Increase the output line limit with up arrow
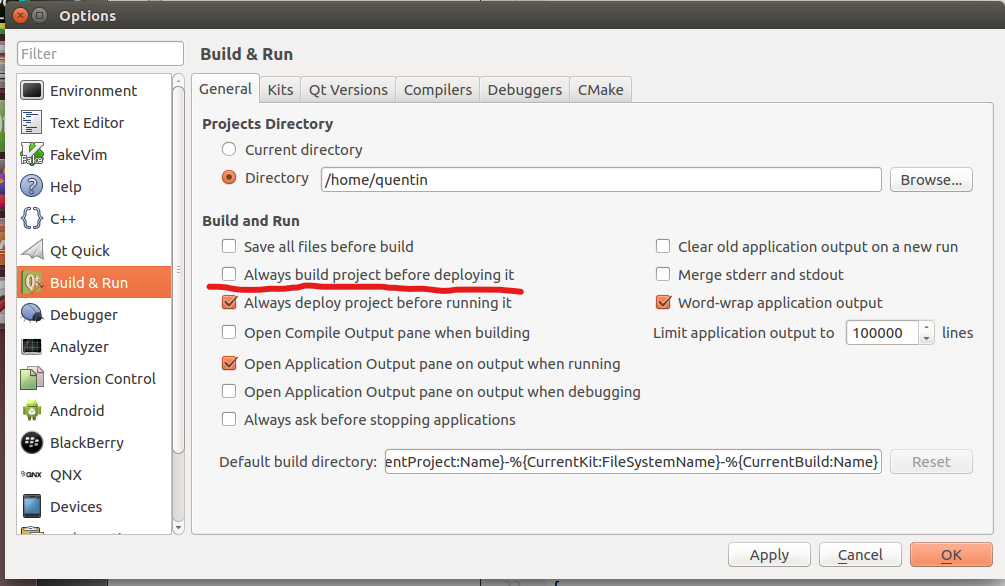 tap(926, 327)
